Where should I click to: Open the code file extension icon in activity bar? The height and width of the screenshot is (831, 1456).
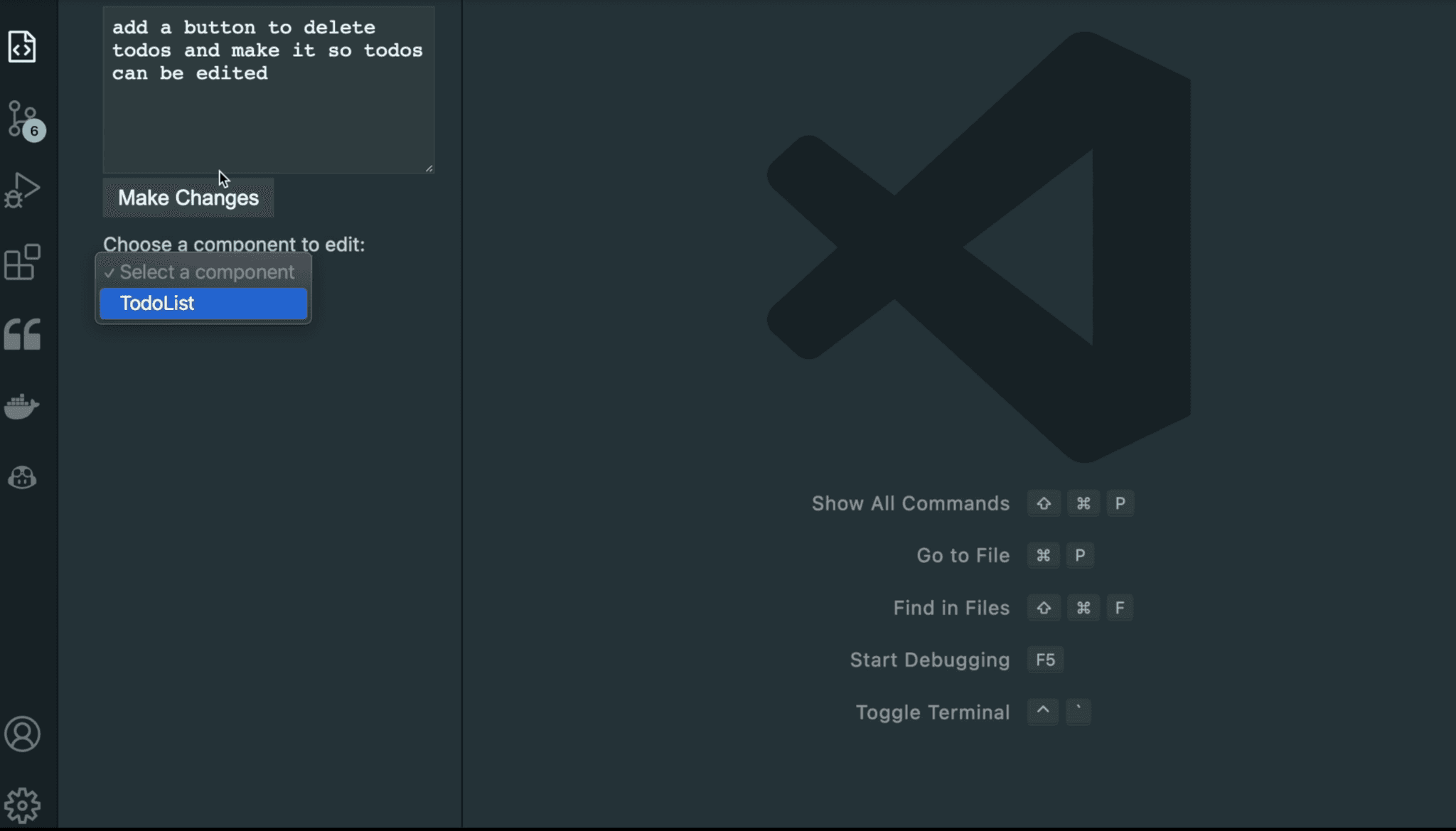pos(22,47)
